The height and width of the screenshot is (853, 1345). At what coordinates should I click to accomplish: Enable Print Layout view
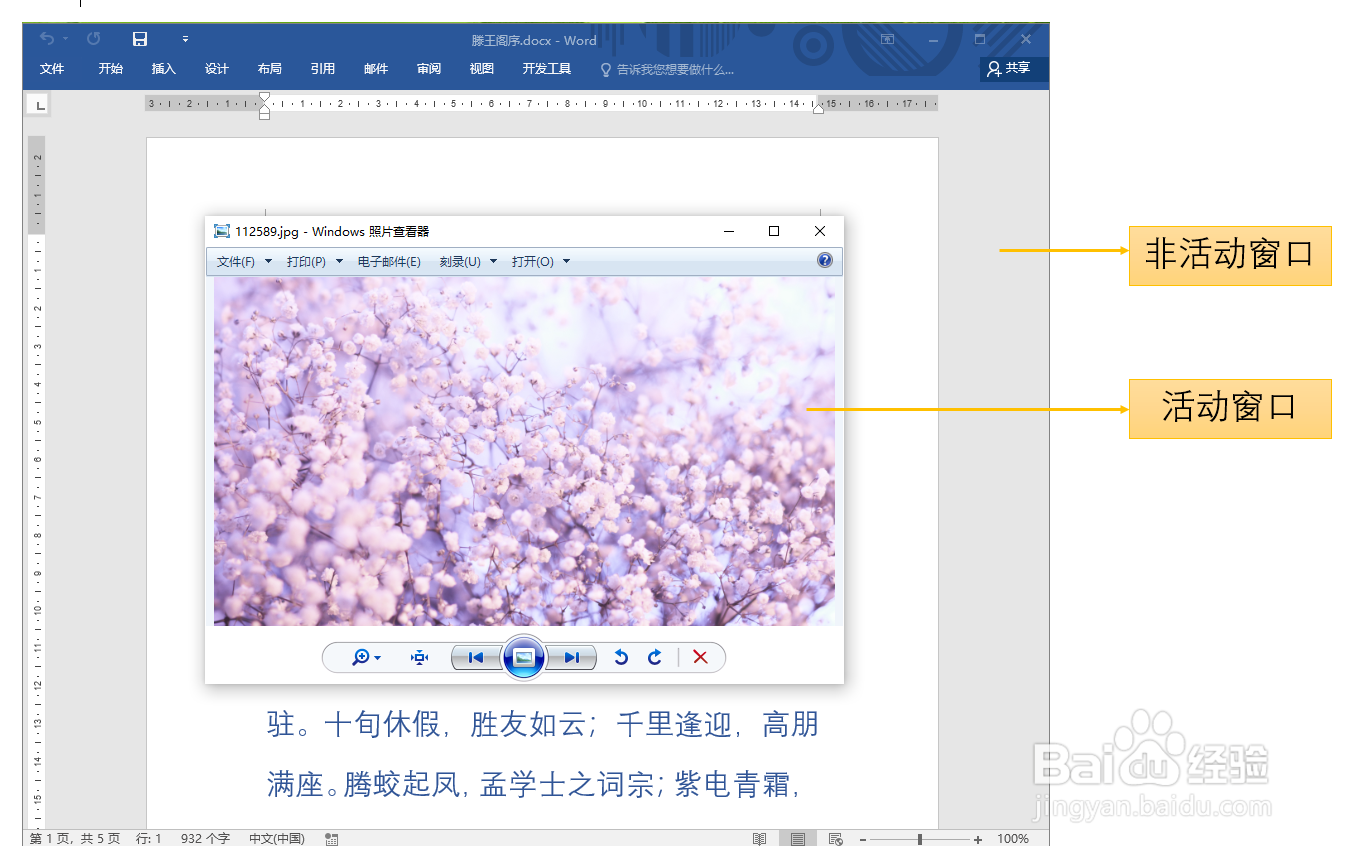coord(797,838)
